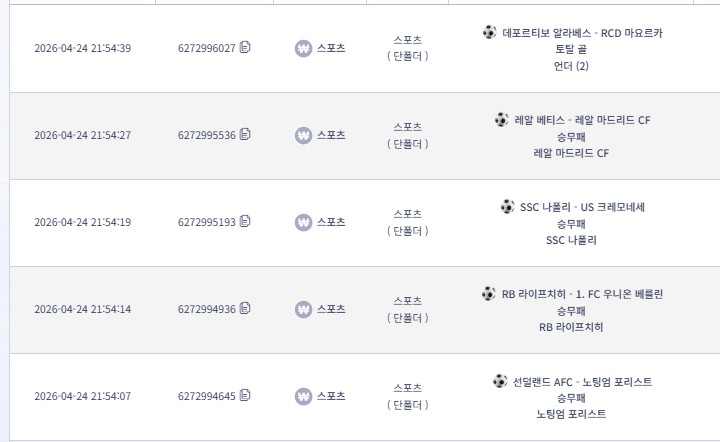Click soccer ball icon for 레알 베티스 match
This screenshot has width=720, height=442.
(x=501, y=119)
